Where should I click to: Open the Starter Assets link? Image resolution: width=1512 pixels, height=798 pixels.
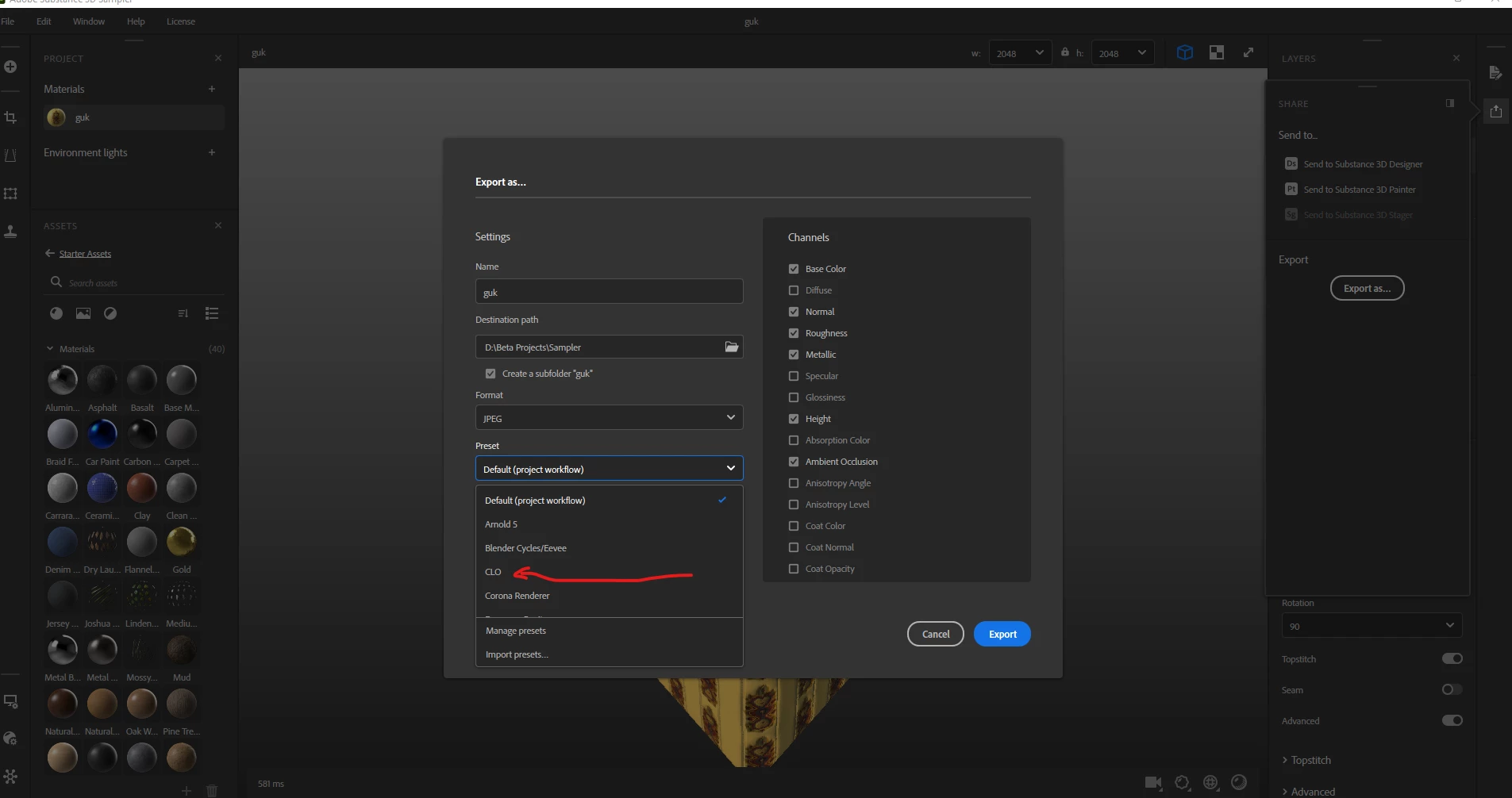tap(85, 254)
